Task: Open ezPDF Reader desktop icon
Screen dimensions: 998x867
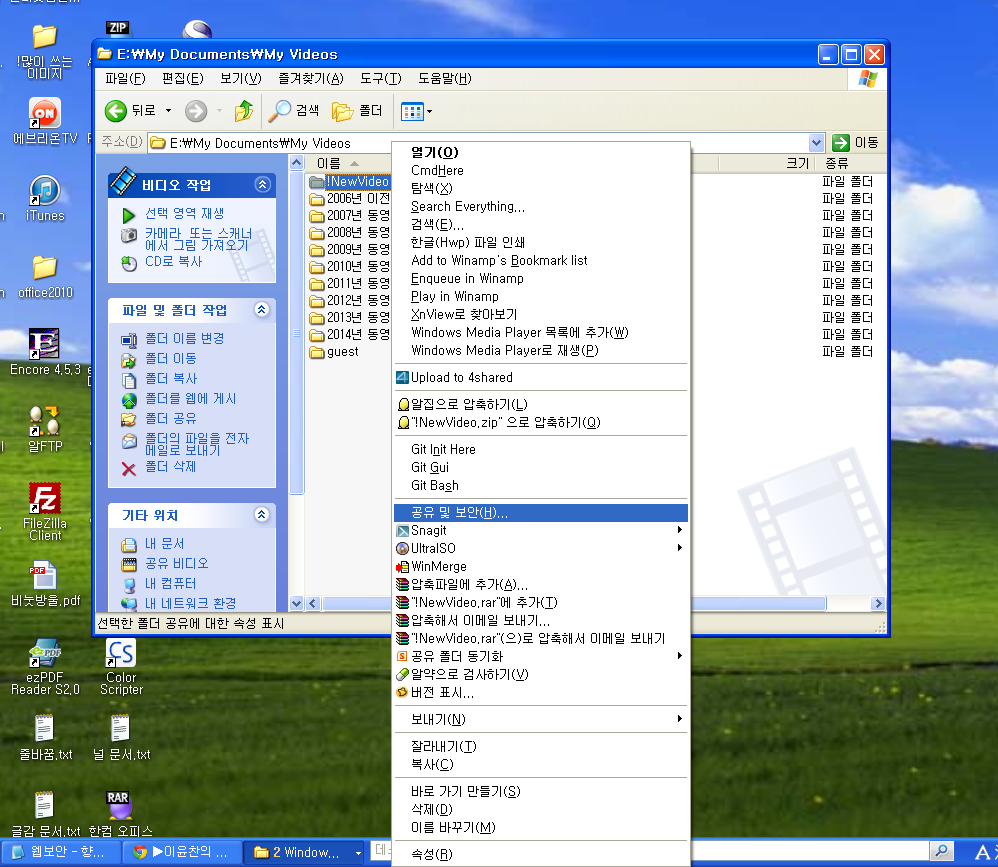Action: 45,666
